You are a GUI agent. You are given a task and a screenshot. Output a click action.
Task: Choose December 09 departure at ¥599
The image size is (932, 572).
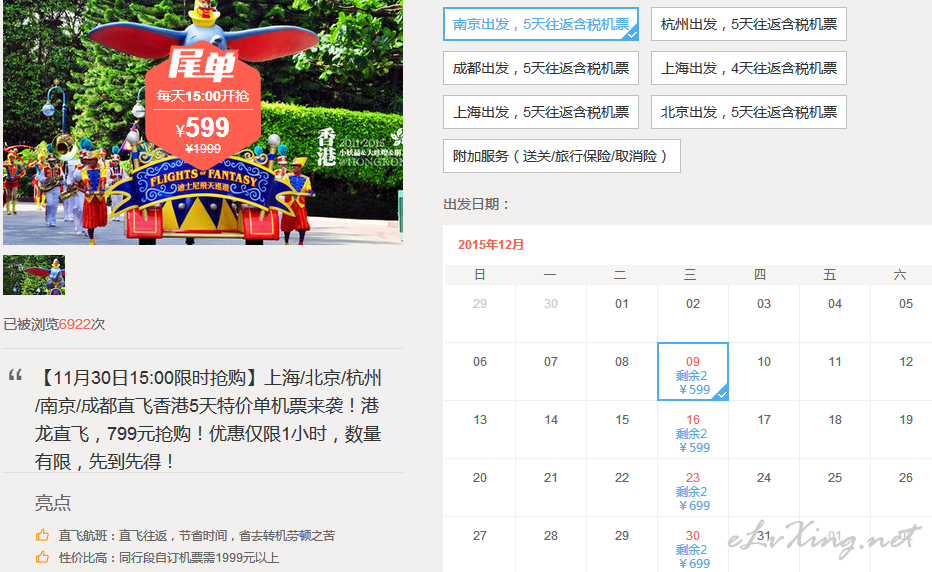[693, 372]
